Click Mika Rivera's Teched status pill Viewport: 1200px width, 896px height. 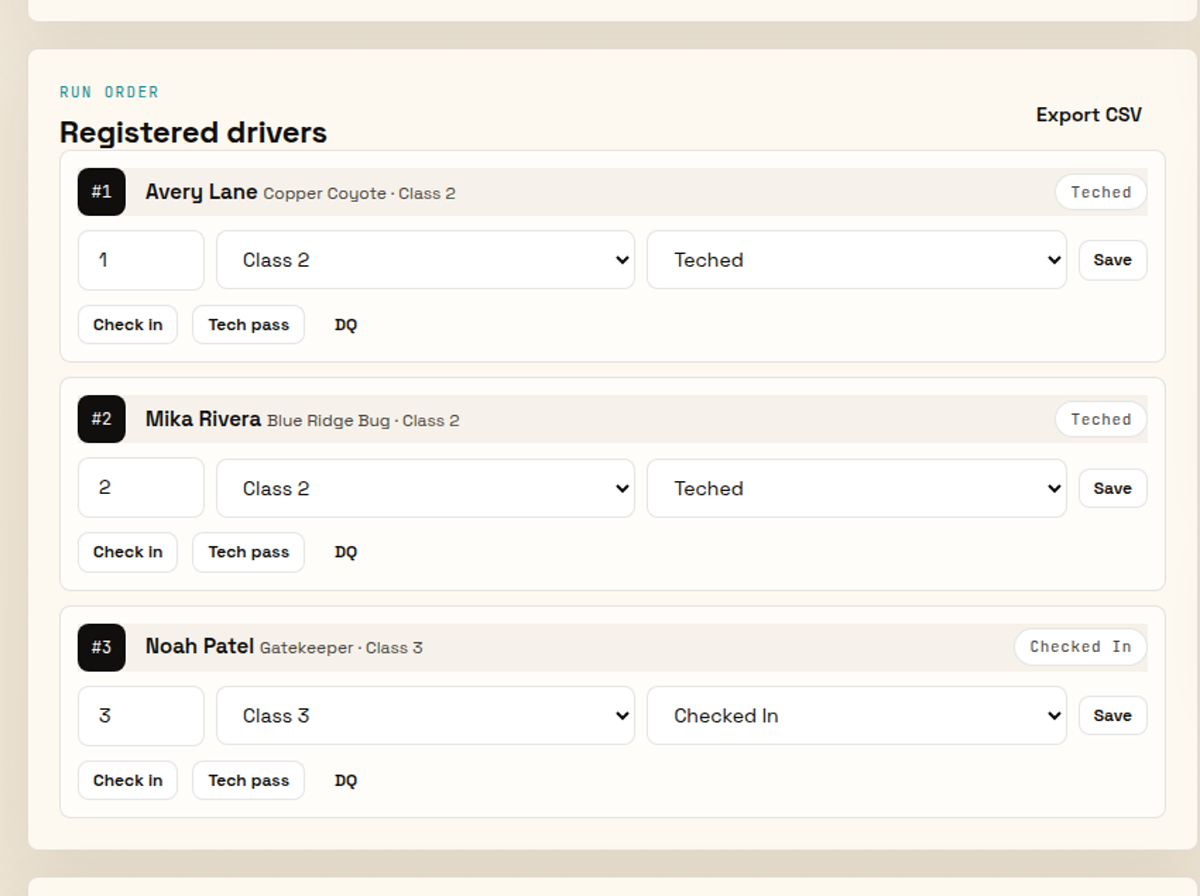pyautogui.click(x=1101, y=419)
